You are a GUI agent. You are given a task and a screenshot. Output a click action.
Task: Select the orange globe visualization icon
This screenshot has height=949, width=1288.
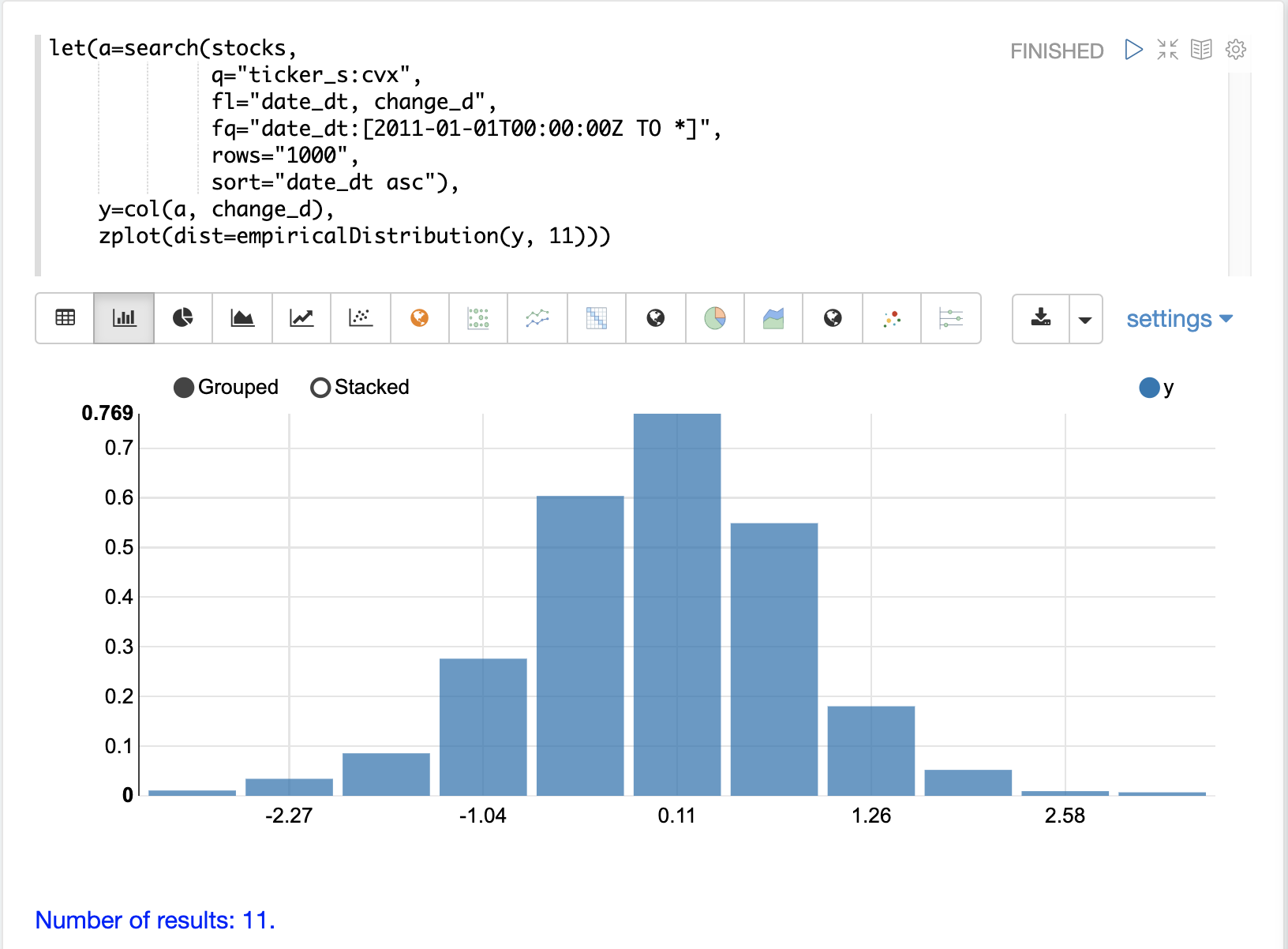420,318
